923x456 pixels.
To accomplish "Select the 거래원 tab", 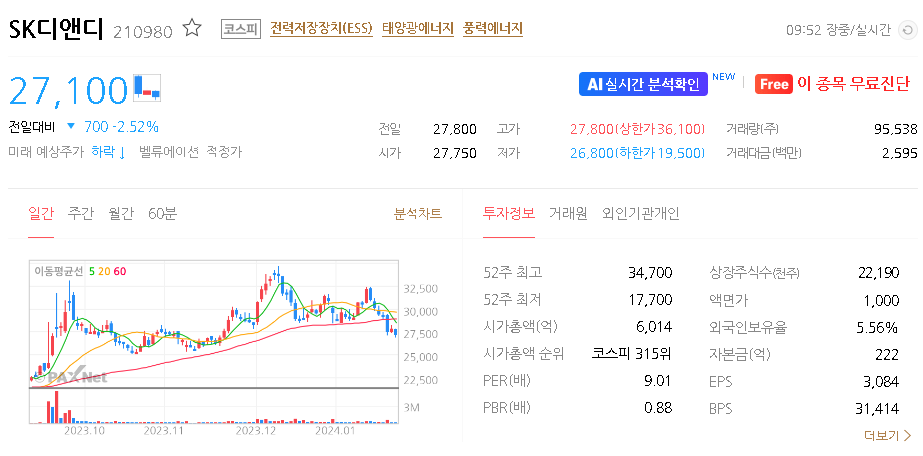I will click(568, 213).
